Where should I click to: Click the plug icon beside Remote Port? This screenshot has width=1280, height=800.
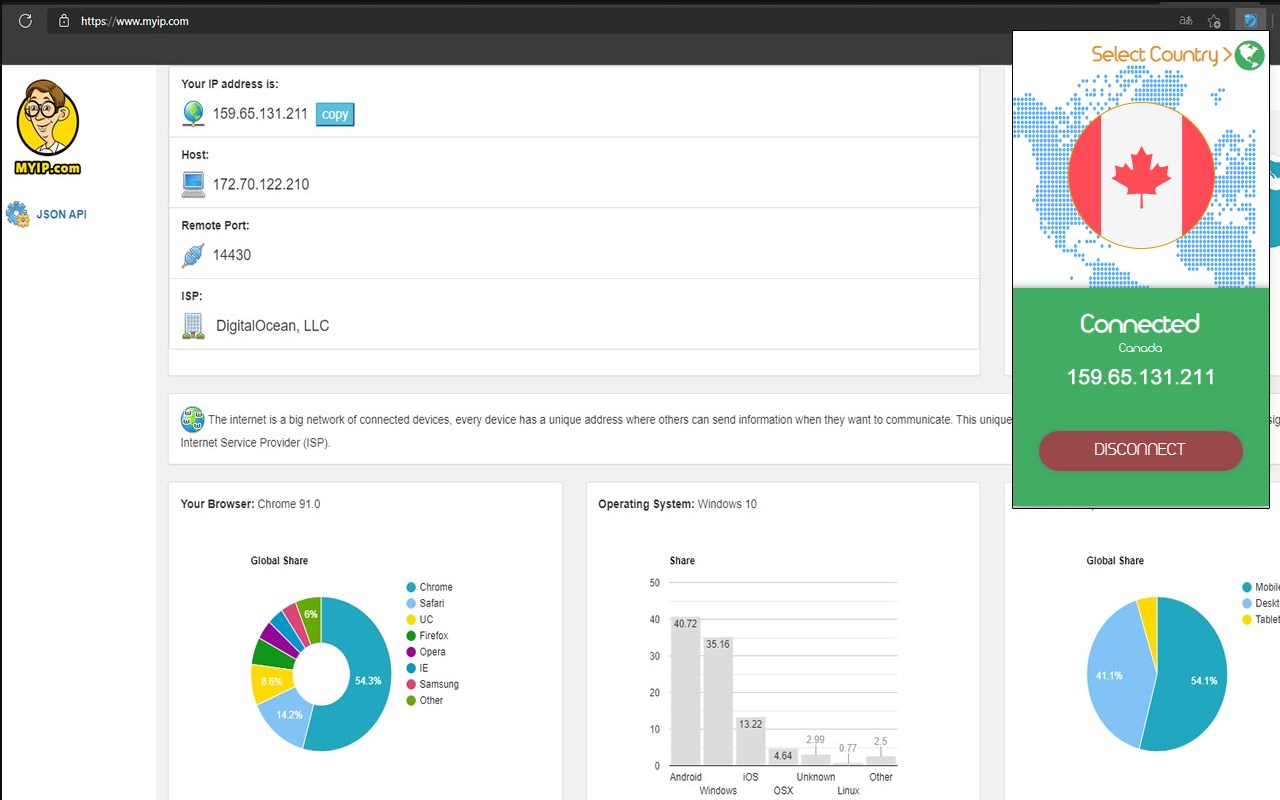[193, 255]
